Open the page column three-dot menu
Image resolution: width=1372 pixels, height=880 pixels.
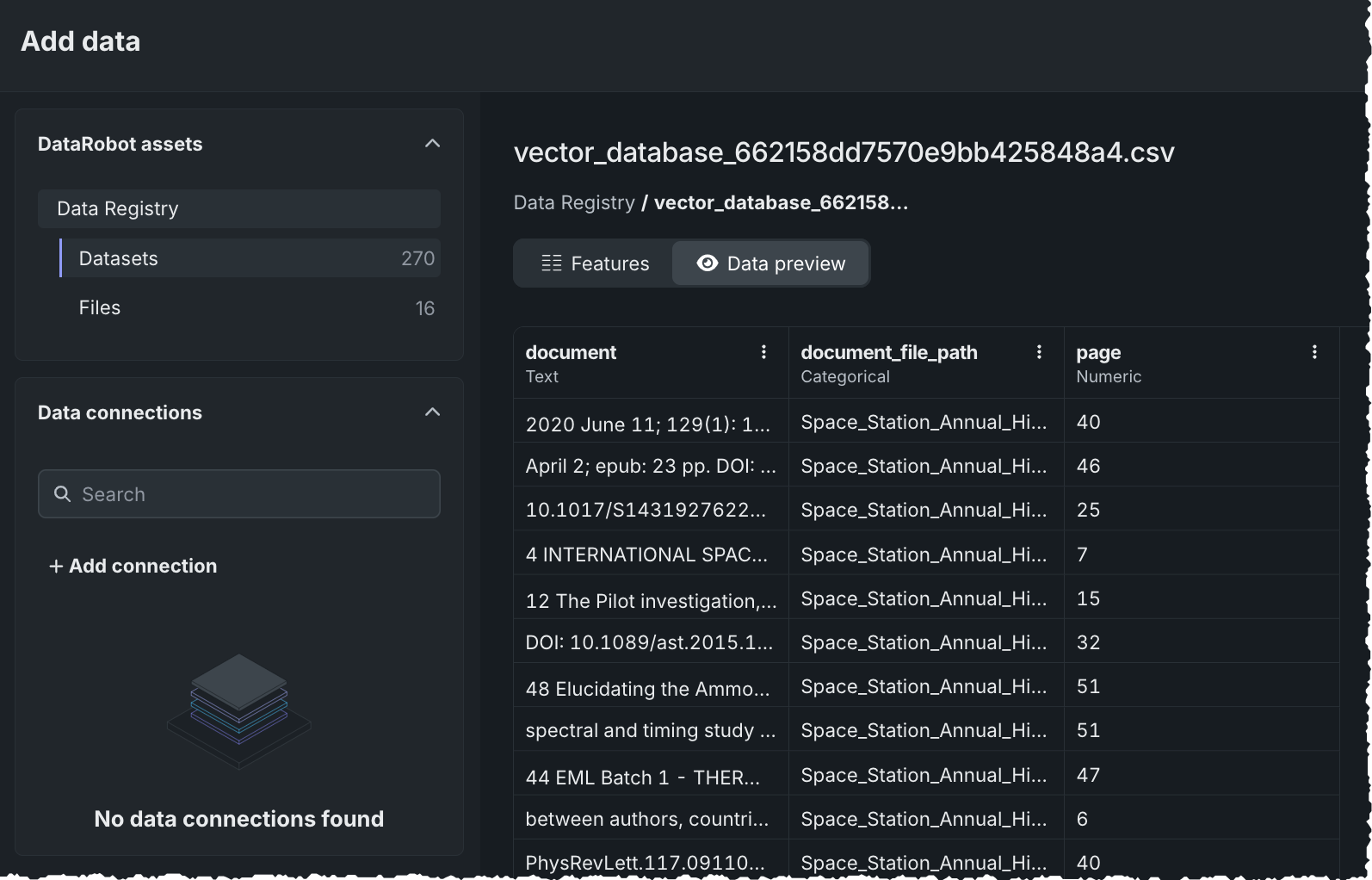(1314, 352)
